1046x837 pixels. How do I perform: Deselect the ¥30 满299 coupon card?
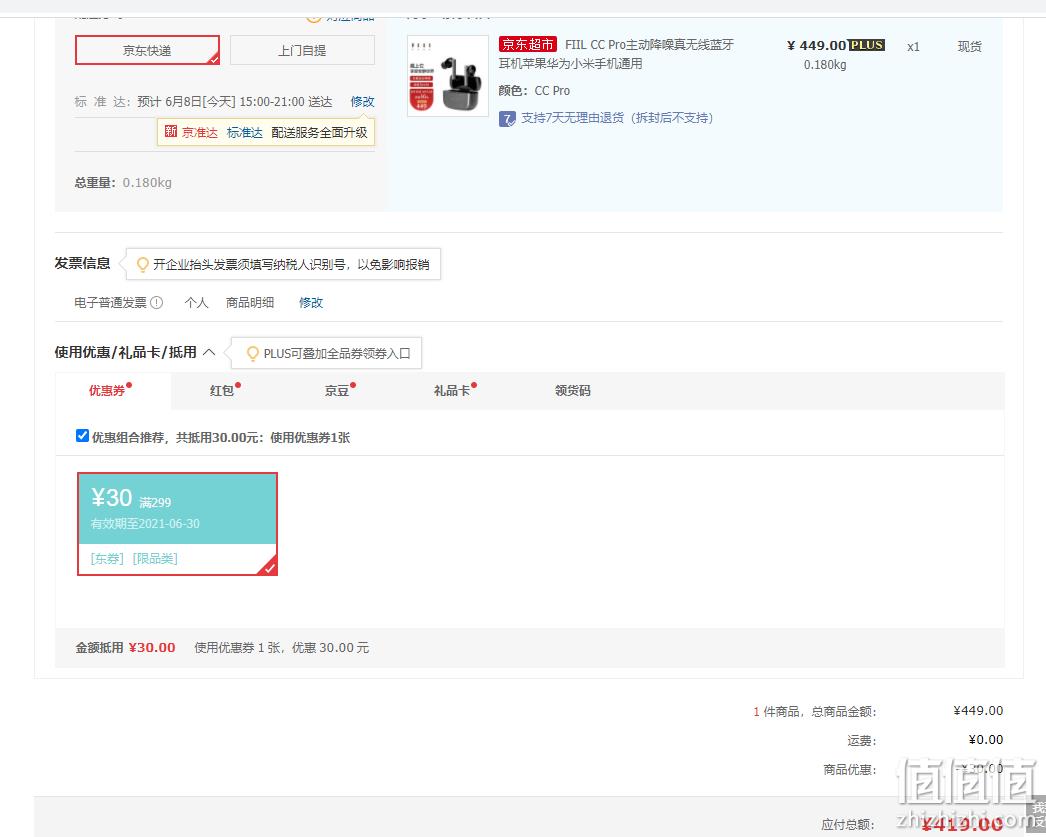pos(177,524)
